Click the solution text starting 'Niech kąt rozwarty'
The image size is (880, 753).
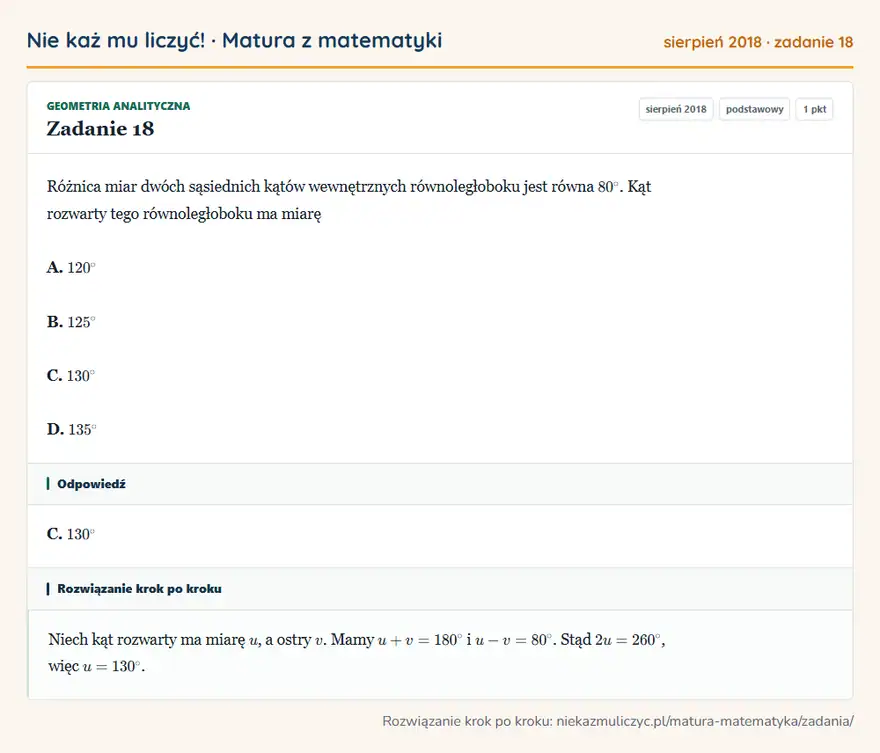click(357, 653)
